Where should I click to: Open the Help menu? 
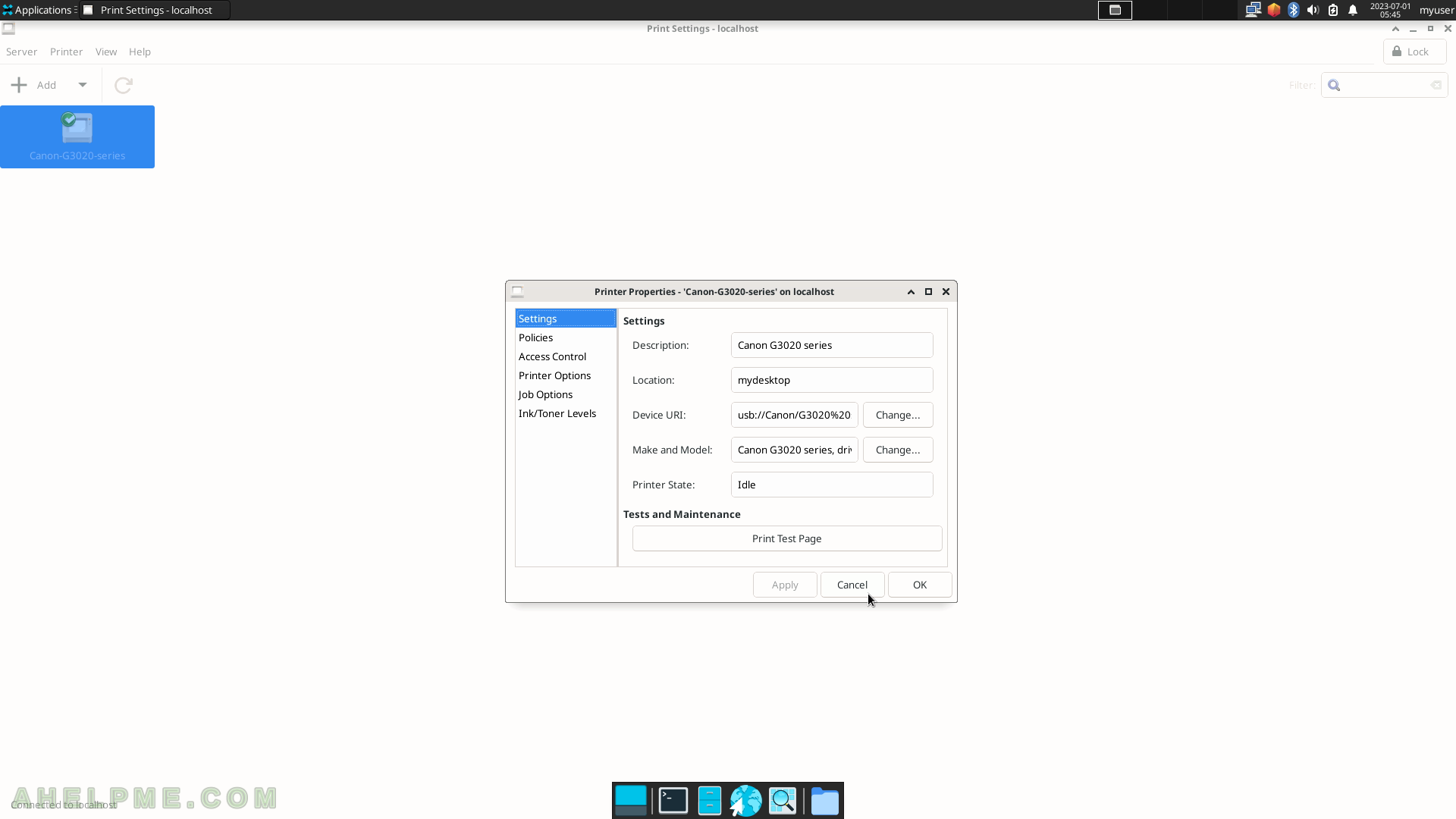pyautogui.click(x=140, y=52)
